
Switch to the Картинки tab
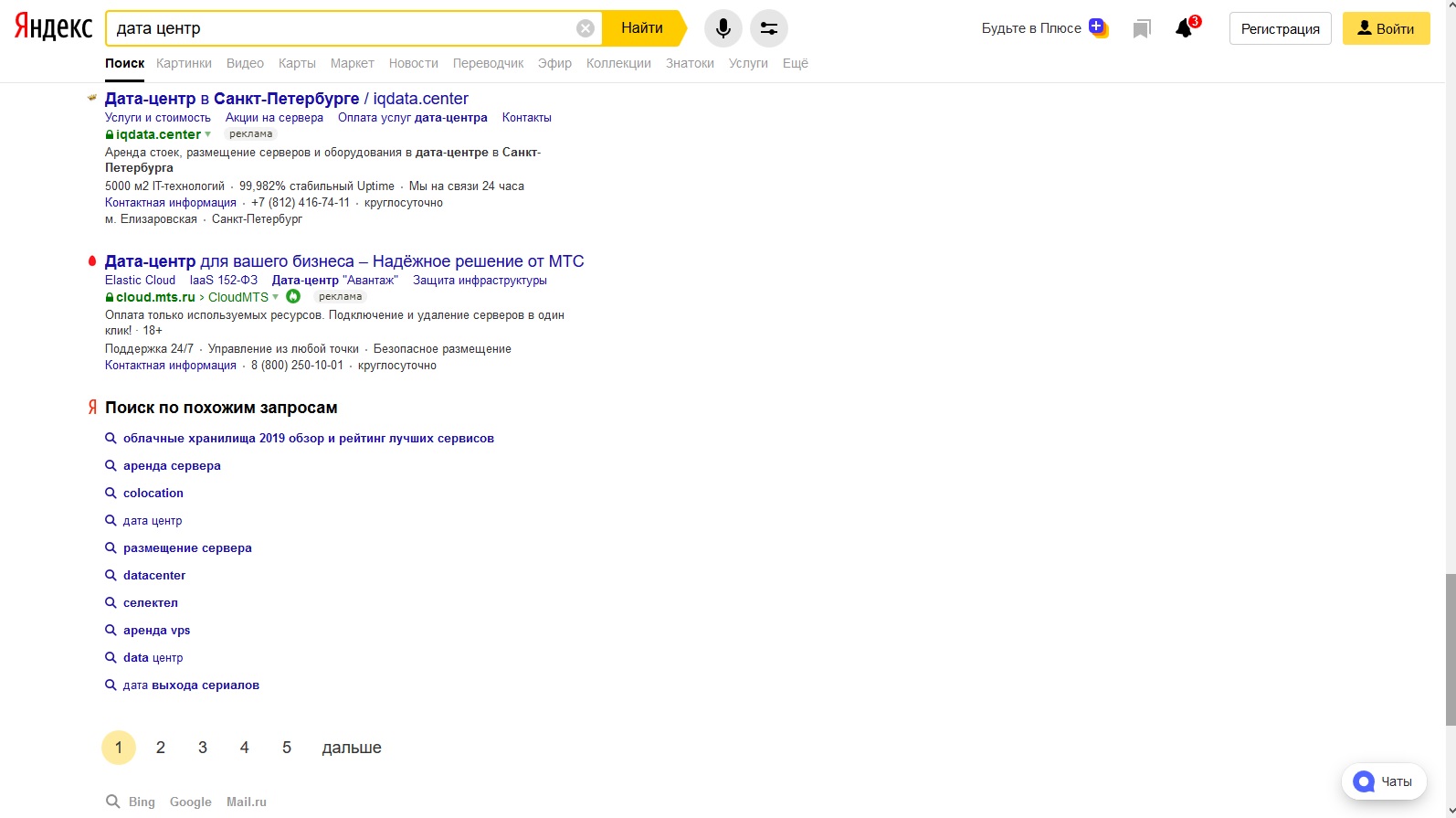(184, 63)
